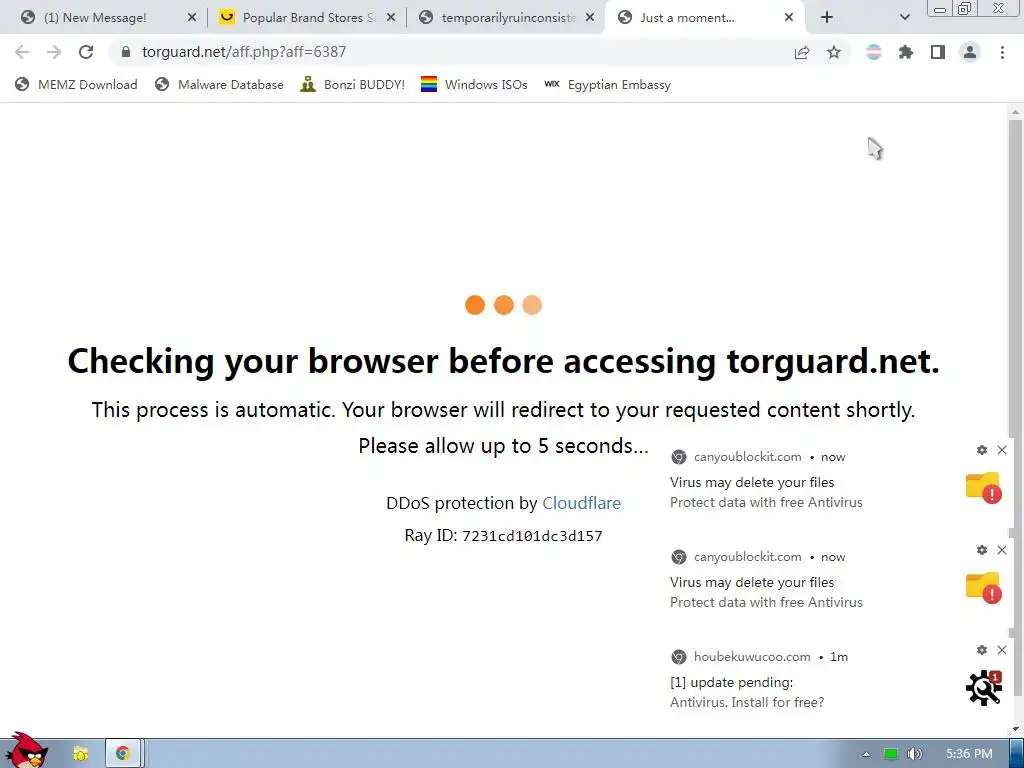Open the Chrome three-dot menu
This screenshot has height=768, width=1024.
pos(1002,52)
